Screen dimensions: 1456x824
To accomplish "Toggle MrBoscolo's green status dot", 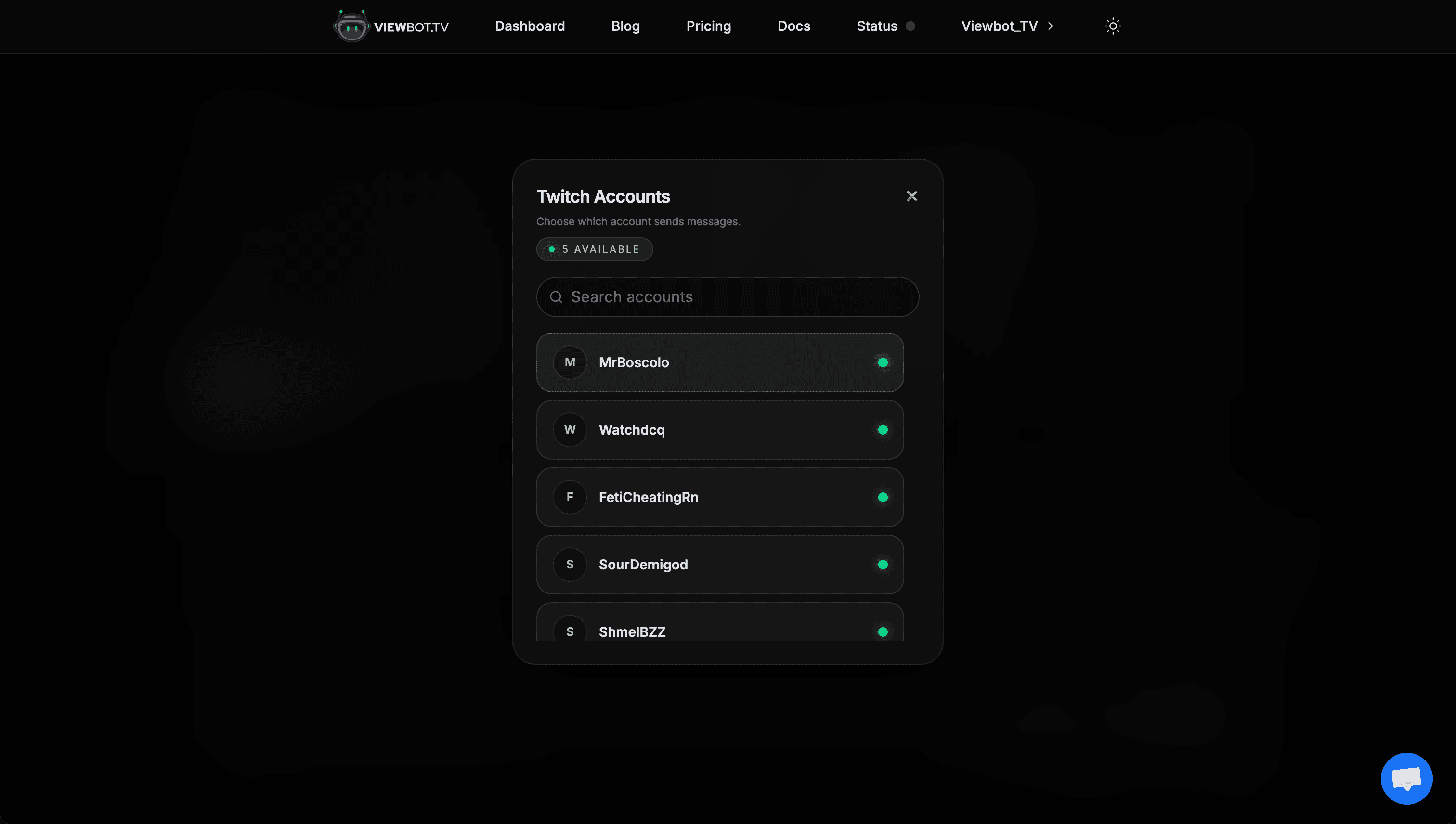I will coord(884,362).
